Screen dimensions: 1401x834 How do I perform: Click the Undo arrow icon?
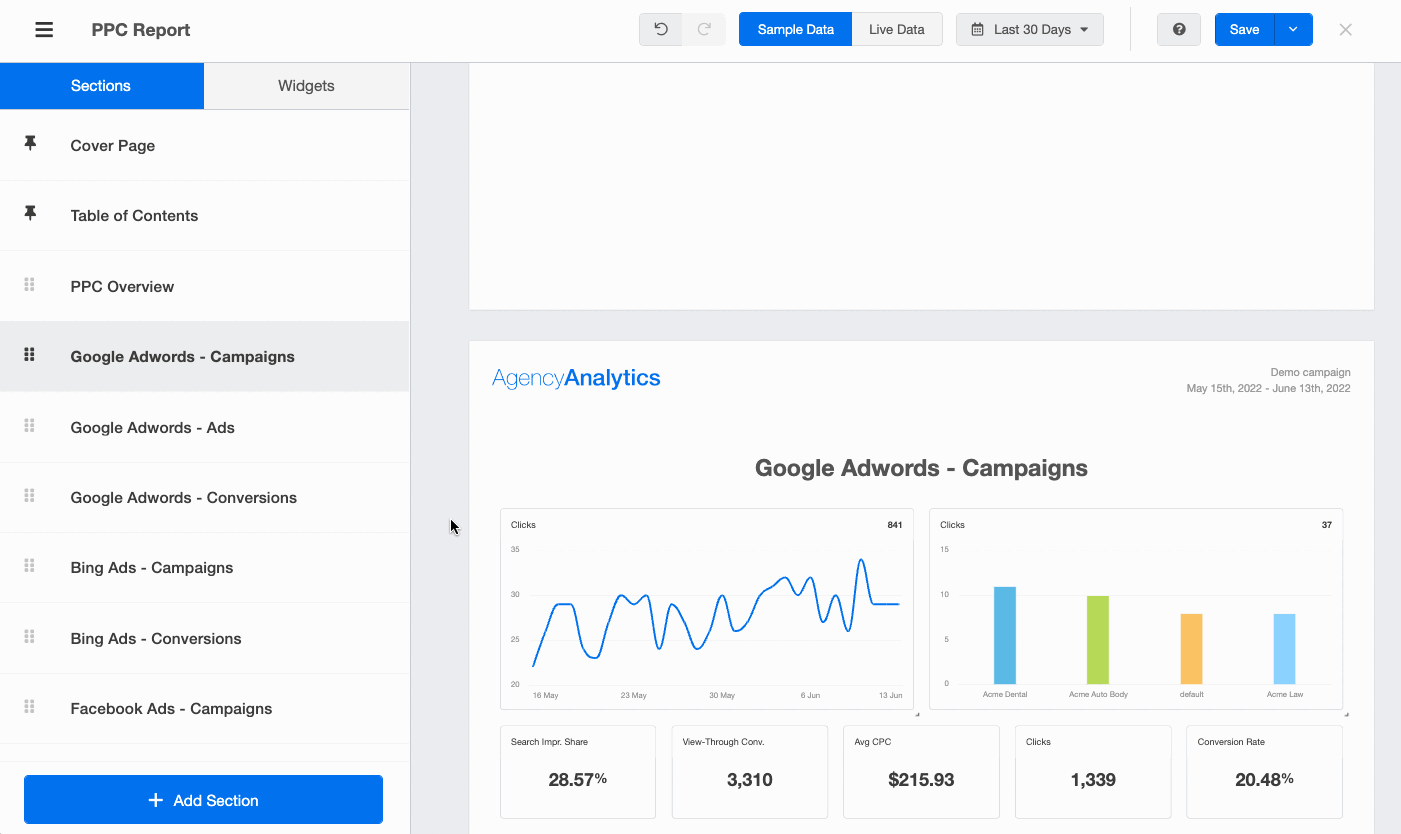tap(660, 29)
